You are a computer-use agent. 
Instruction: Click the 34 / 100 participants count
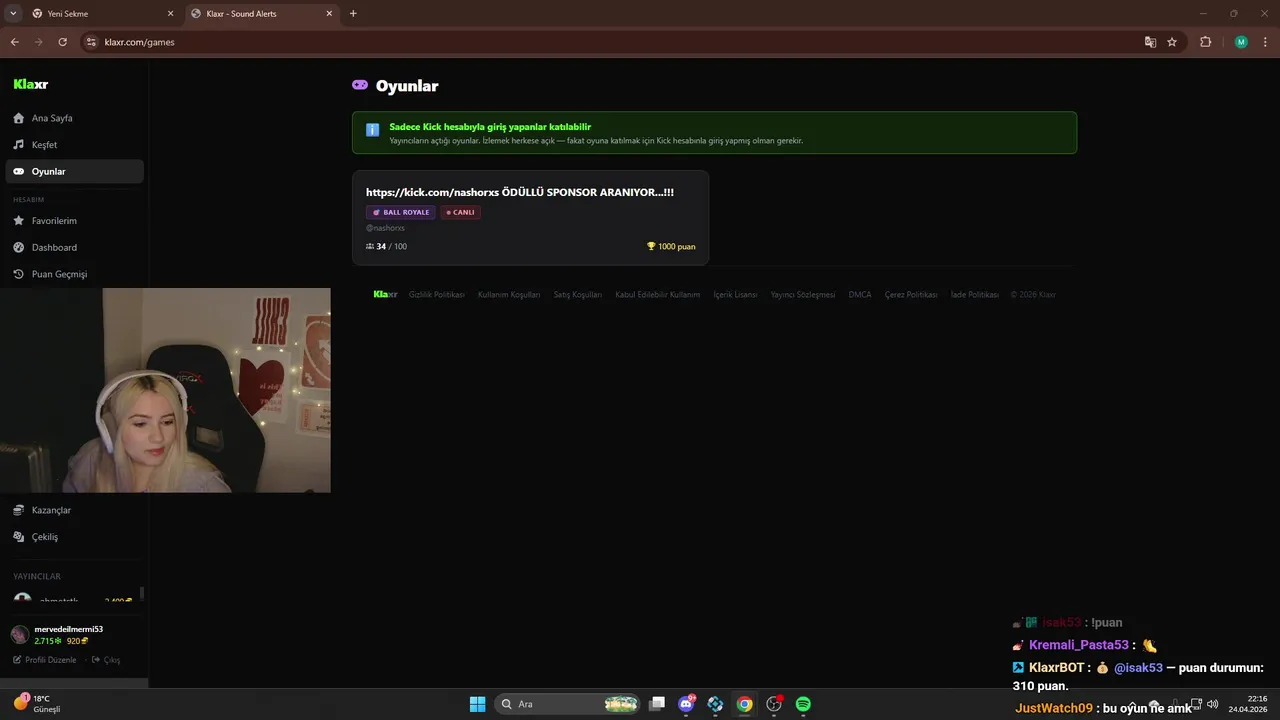click(386, 246)
